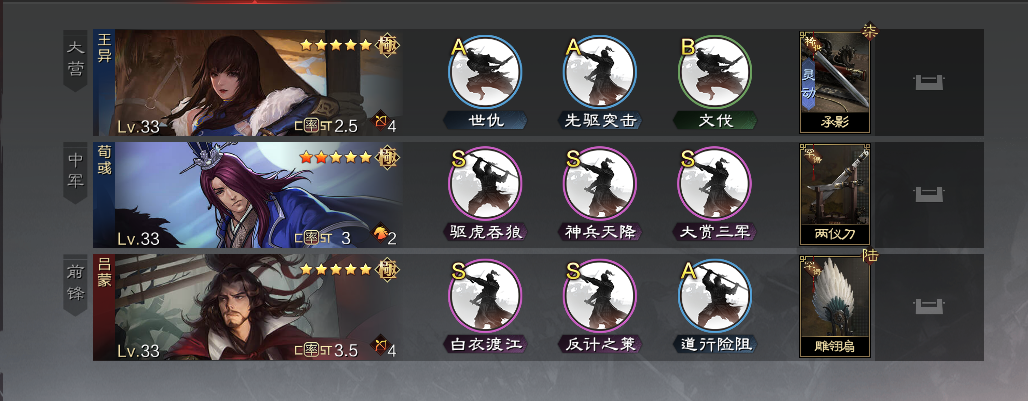This screenshot has height=401, width=1028.
Task: Click the empty equipment slot beside 承影
Action: (930, 83)
